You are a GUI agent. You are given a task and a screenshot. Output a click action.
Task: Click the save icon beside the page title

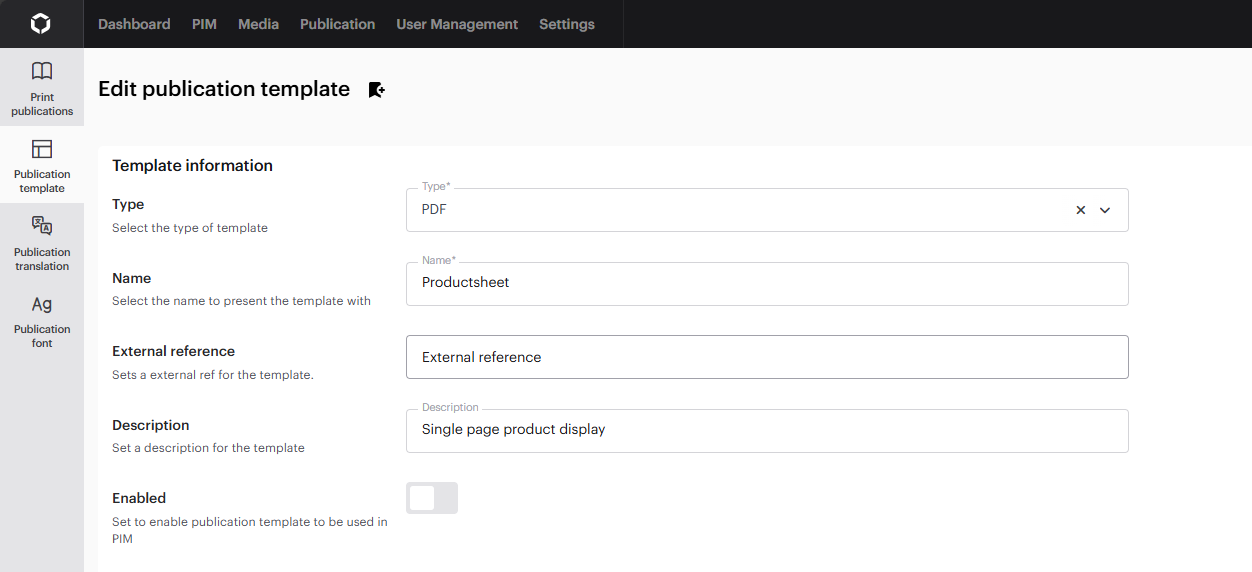pos(376,90)
